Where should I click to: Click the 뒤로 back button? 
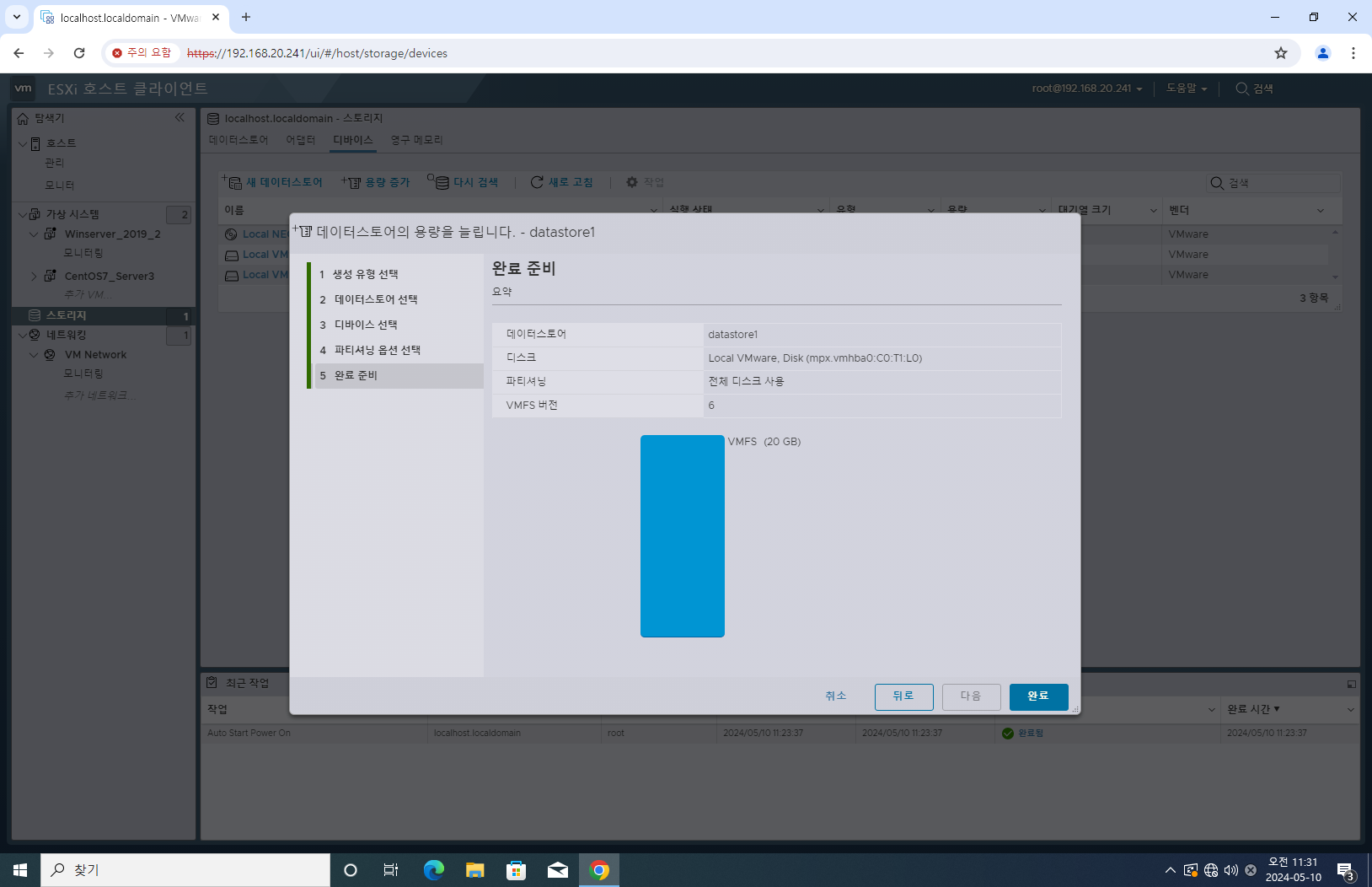tap(903, 696)
